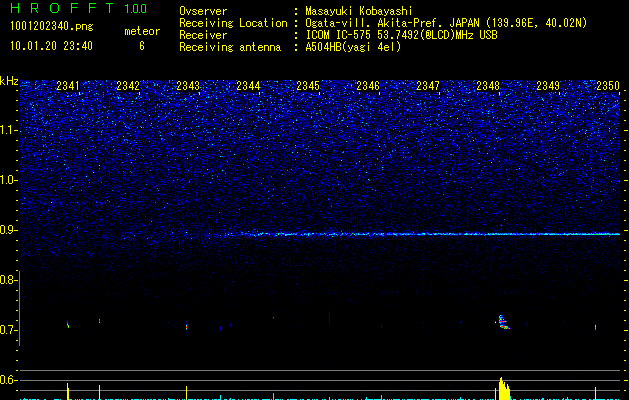Viewport: 629px width, 400px height.
Task: Click the 1.1 kHz axis value
Action: coord(7,130)
